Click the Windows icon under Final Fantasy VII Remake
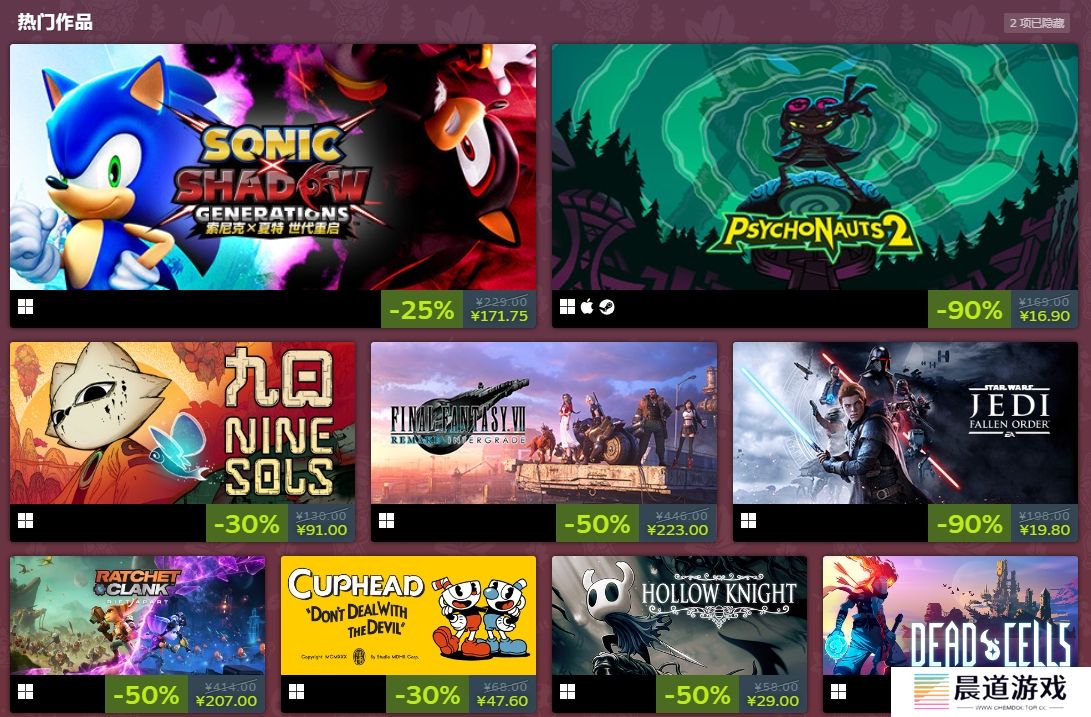Viewport: 1091px width, 717px height. [x=387, y=521]
